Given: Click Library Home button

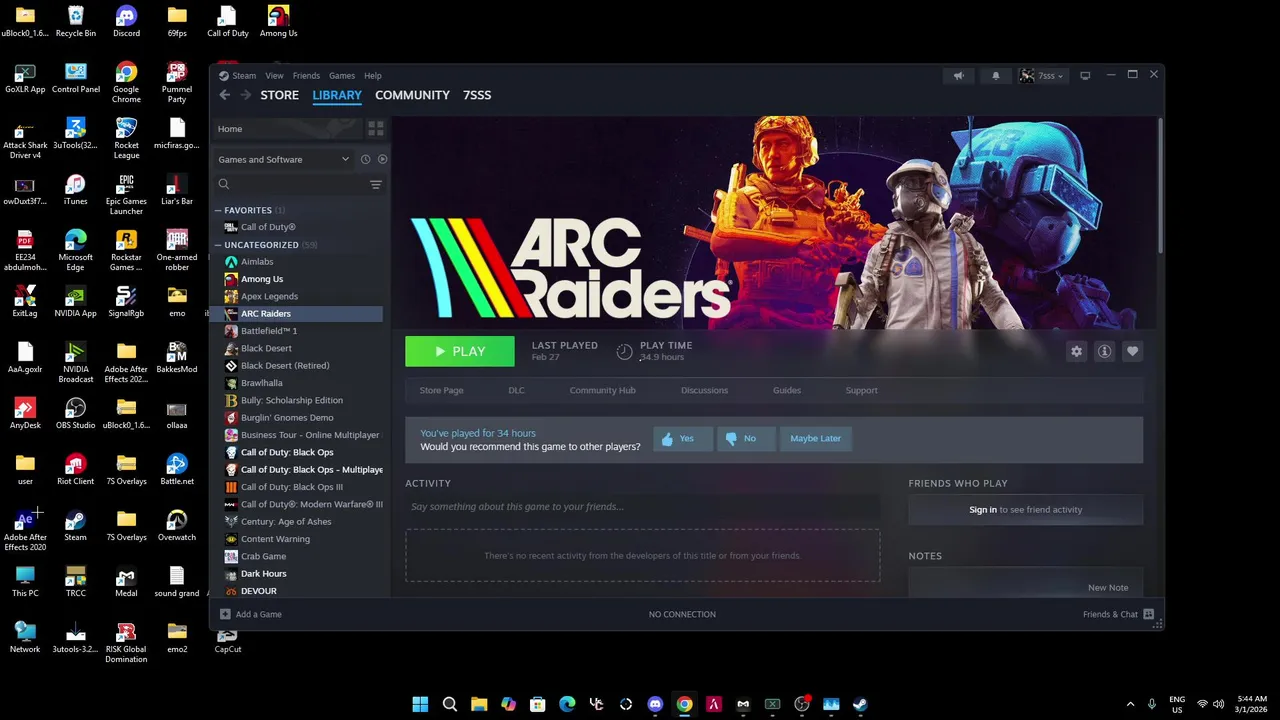Looking at the screenshot, I should click(x=288, y=129).
